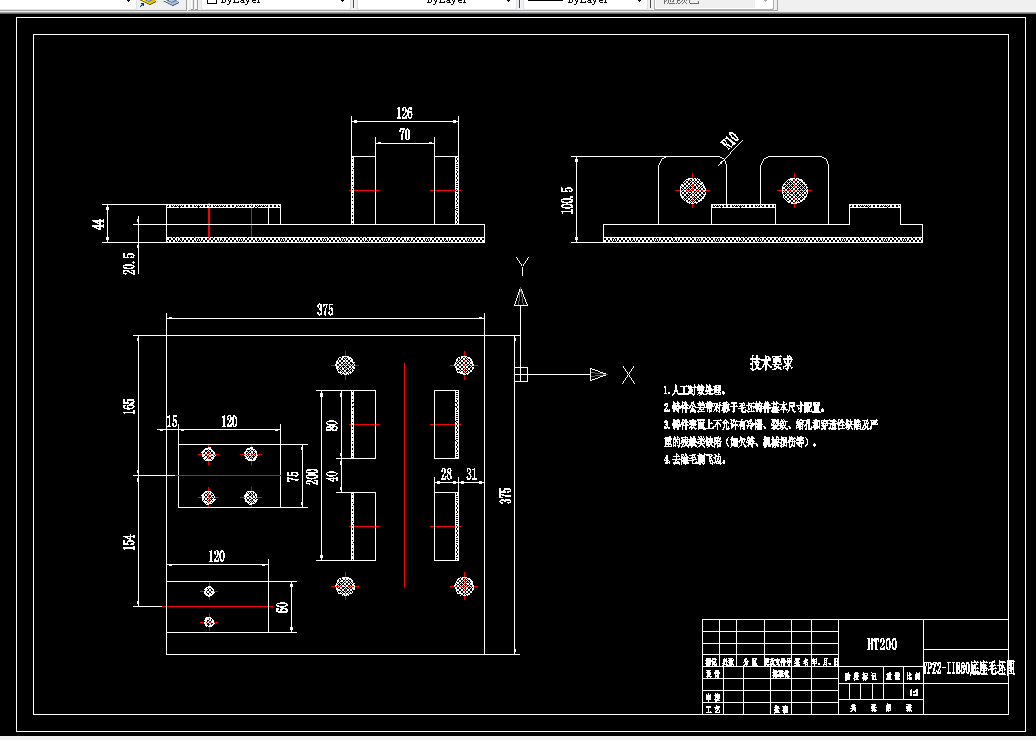Select the 80 dimension text
This screenshot has height=740, width=1036.
tap(333, 424)
